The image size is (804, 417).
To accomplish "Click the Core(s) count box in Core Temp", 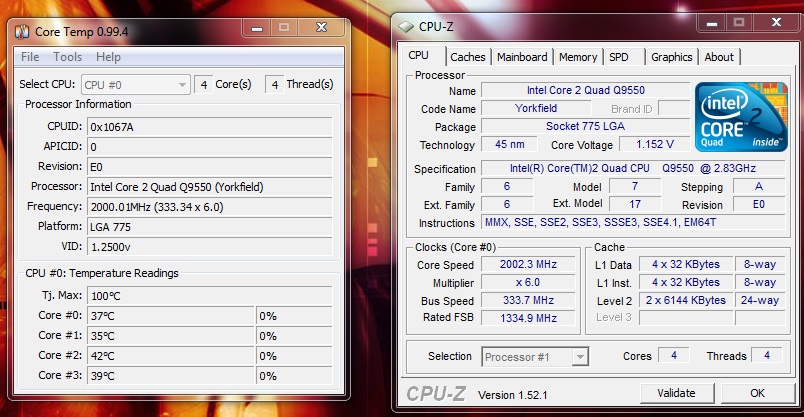I will [x=204, y=85].
